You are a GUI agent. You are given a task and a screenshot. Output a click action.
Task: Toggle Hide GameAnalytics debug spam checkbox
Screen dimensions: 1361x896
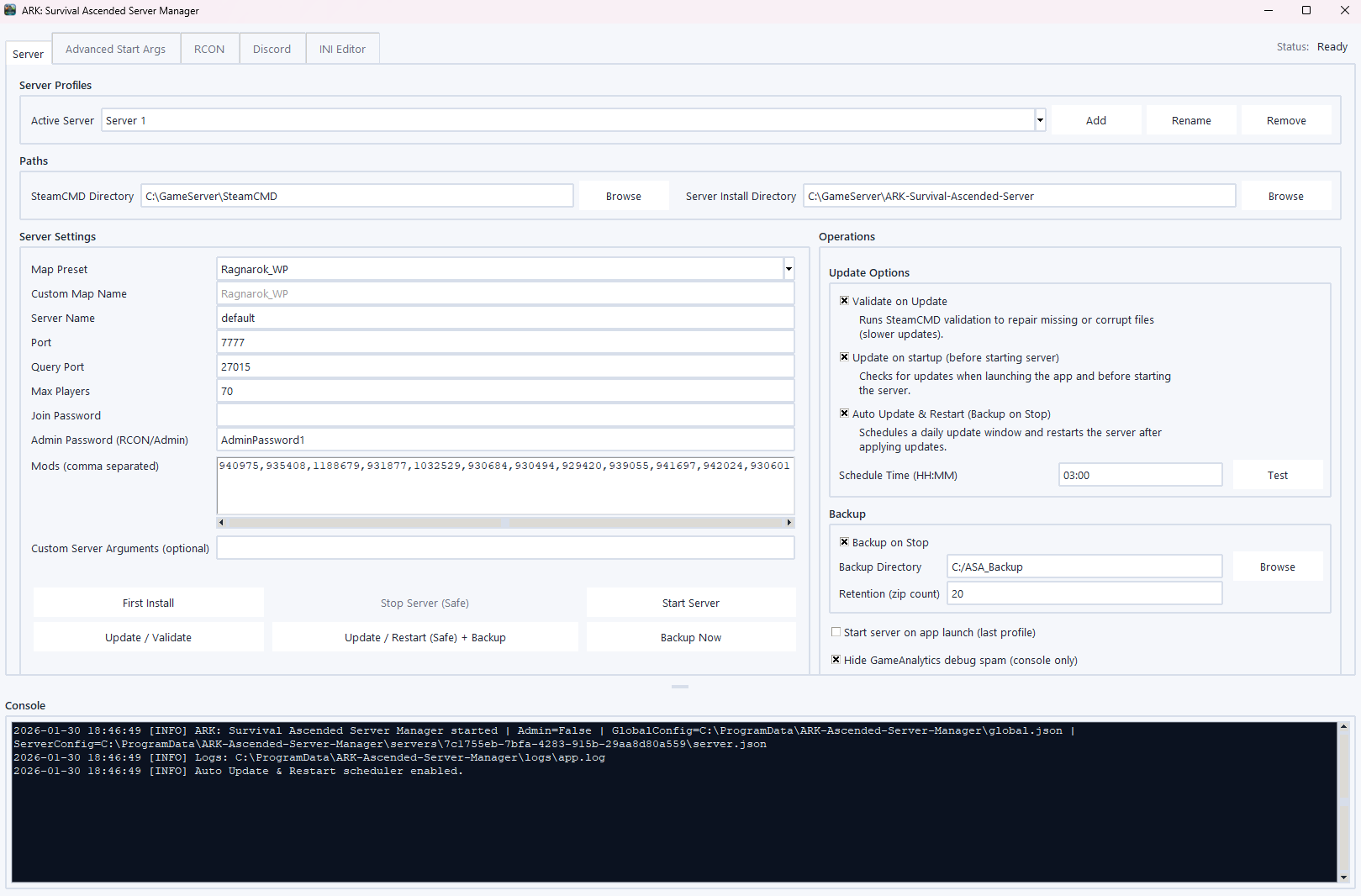[x=836, y=660]
